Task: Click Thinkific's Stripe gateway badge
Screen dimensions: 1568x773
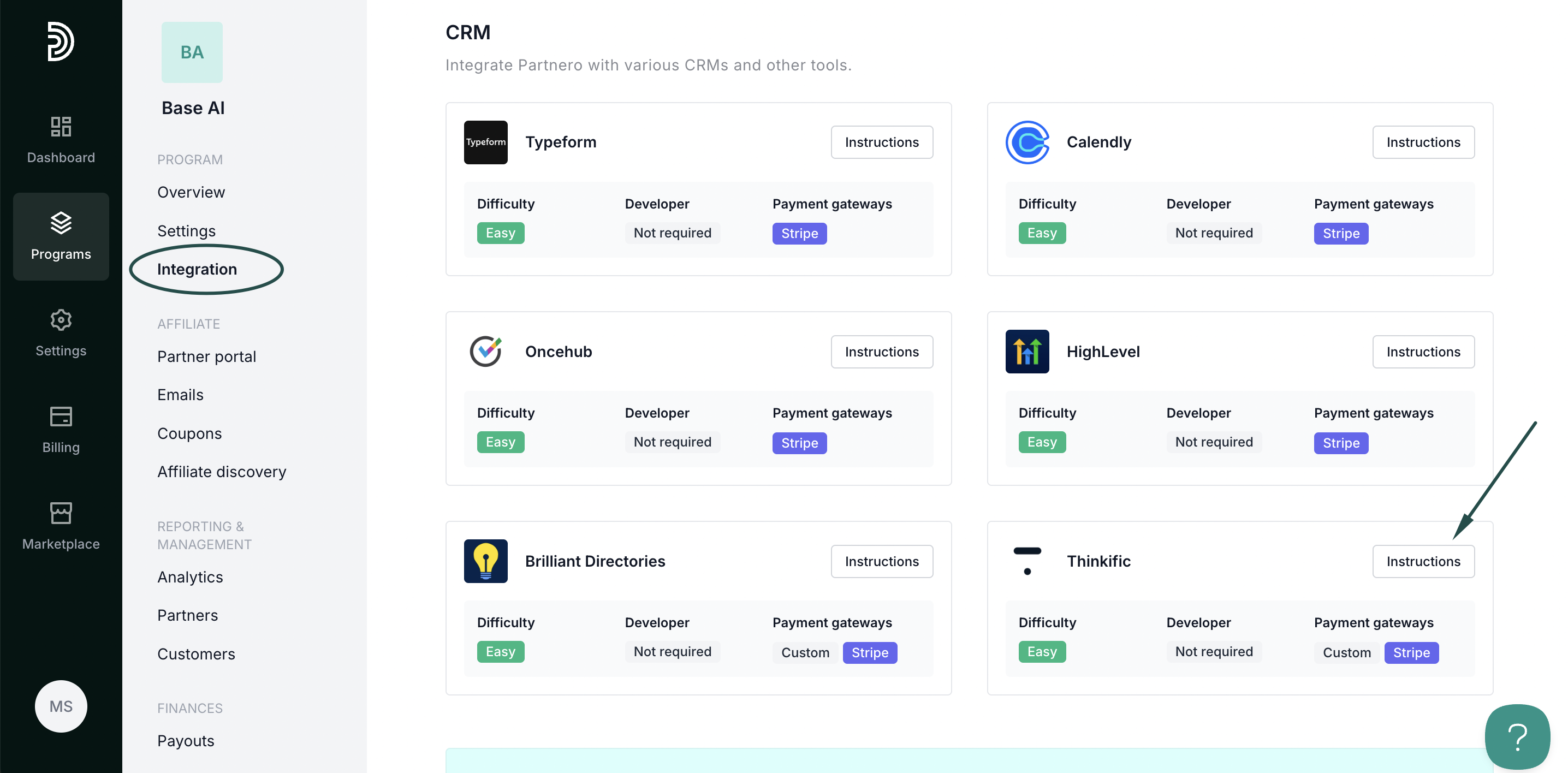Action: click(1411, 652)
